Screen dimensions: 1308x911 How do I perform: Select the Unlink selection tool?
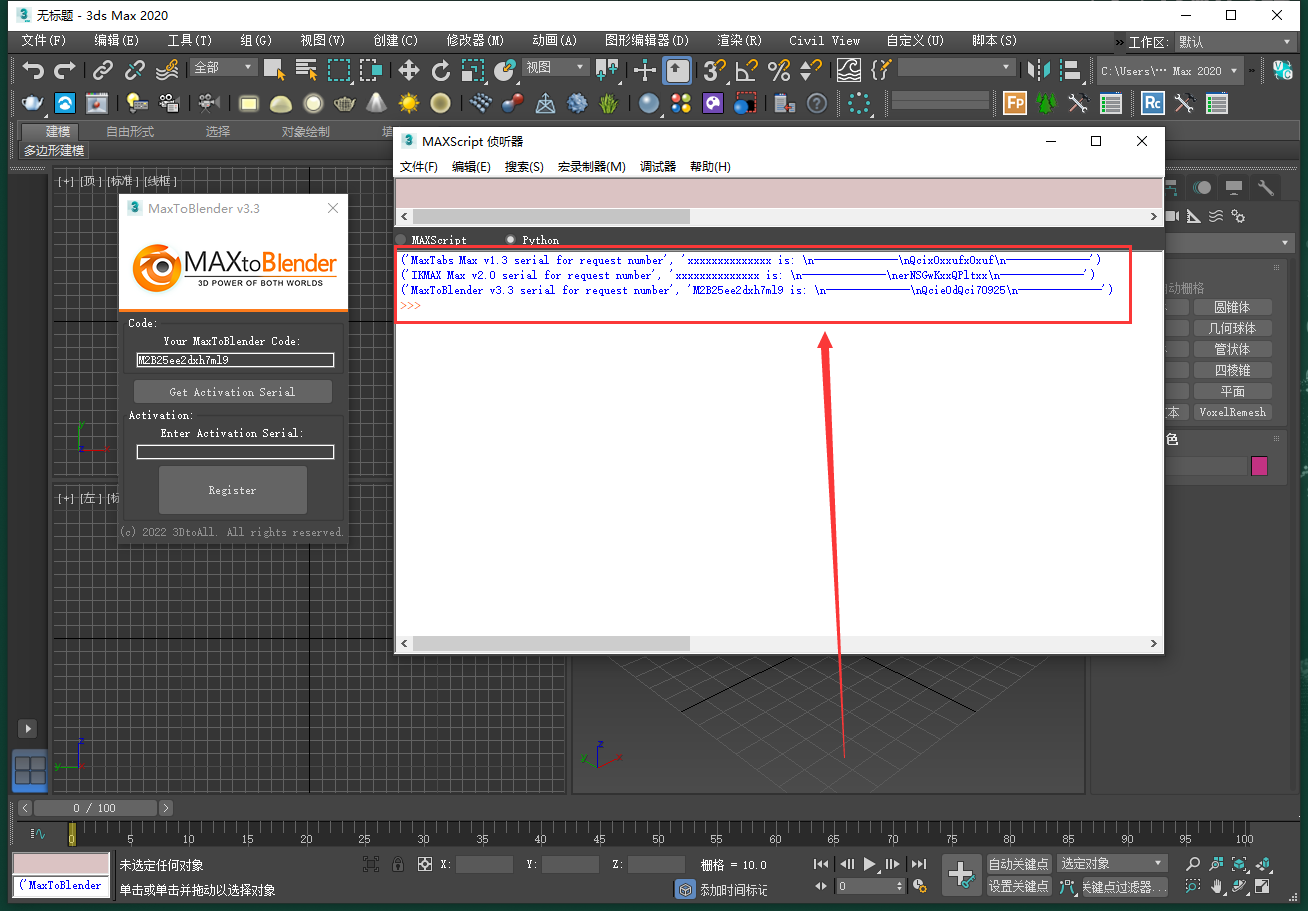(x=135, y=70)
